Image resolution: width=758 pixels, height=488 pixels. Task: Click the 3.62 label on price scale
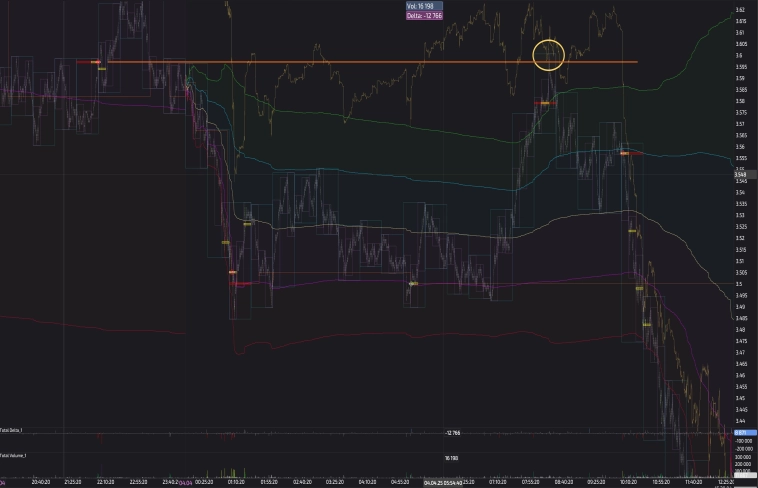740,10
